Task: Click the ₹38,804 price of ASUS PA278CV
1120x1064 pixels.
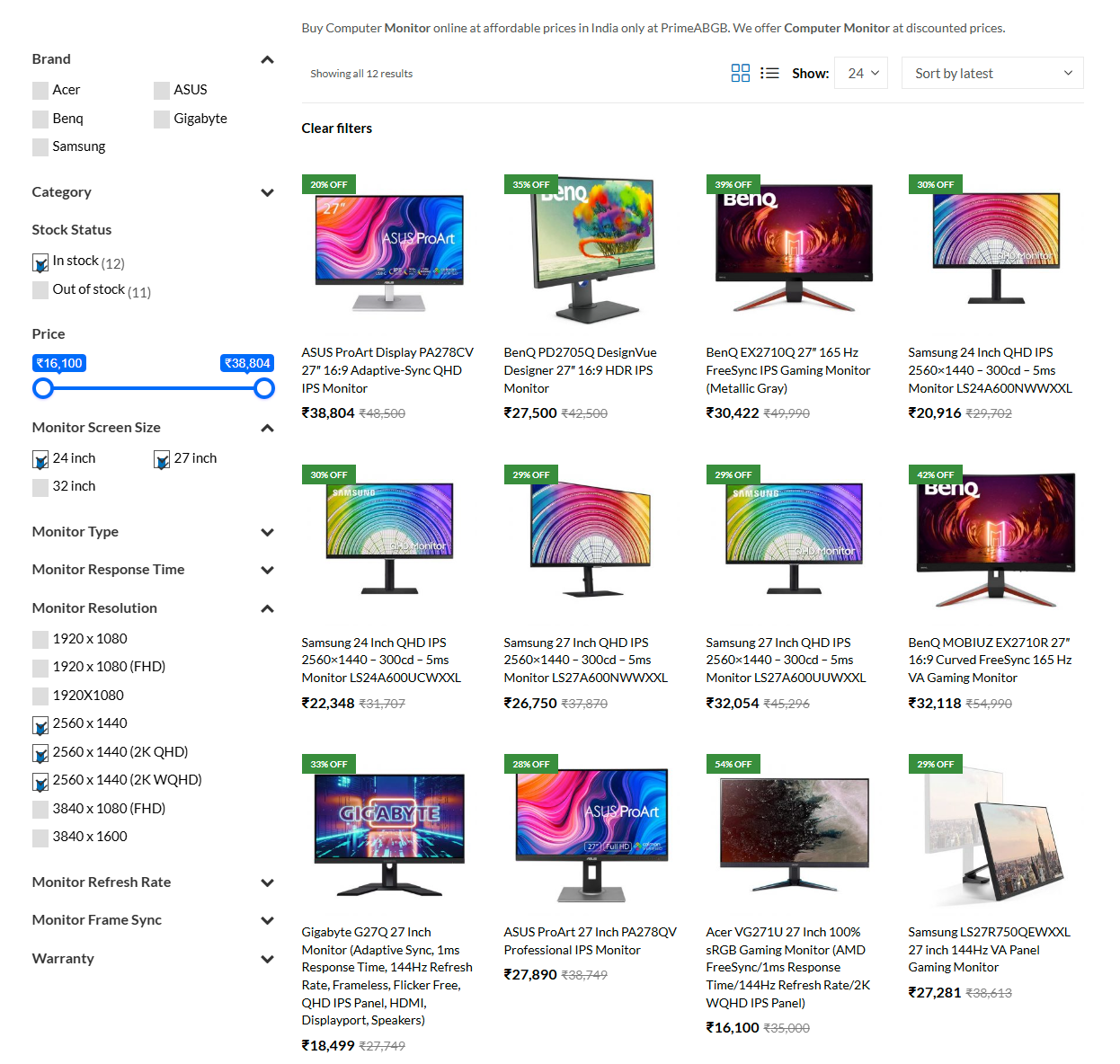Action: pos(328,413)
